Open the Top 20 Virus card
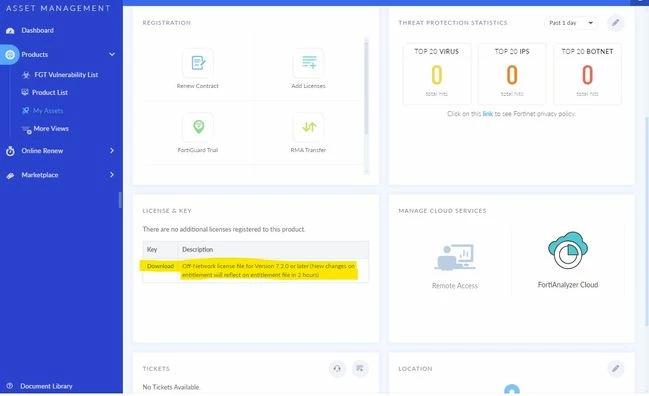Viewport: 649px width, 396px height. click(x=437, y=74)
